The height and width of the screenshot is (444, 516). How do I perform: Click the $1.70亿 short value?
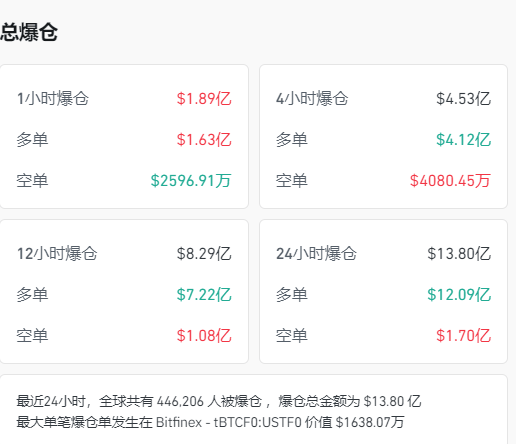pyautogui.click(x=463, y=336)
